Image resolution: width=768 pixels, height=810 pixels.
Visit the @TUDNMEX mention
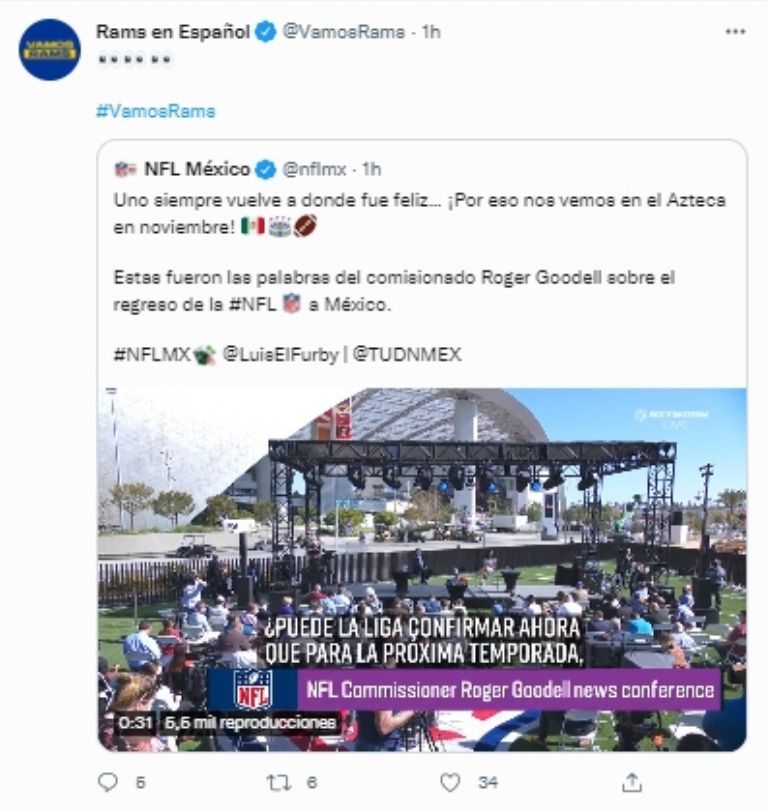(x=407, y=354)
